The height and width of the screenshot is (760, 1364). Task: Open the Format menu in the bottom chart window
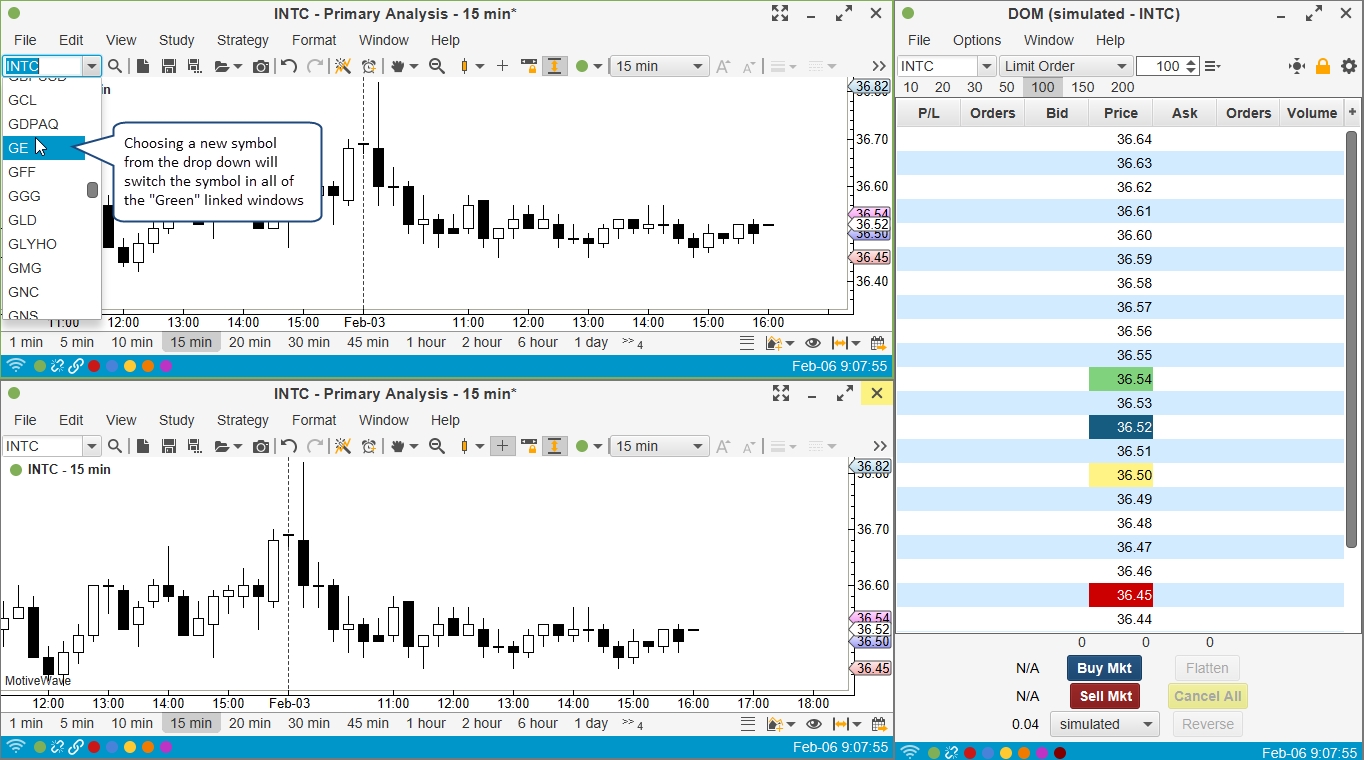(x=314, y=420)
